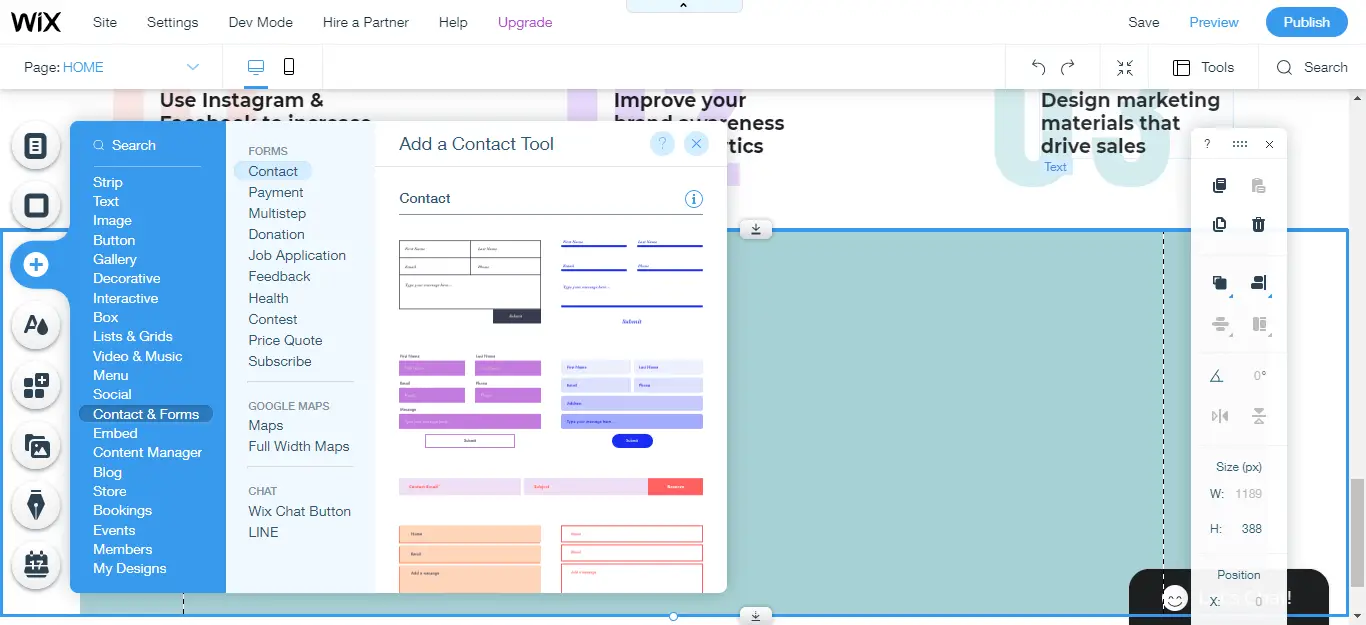The width and height of the screenshot is (1366, 625).
Task: Open the Add Apps icon in left sidebar
Action: pyautogui.click(x=36, y=385)
